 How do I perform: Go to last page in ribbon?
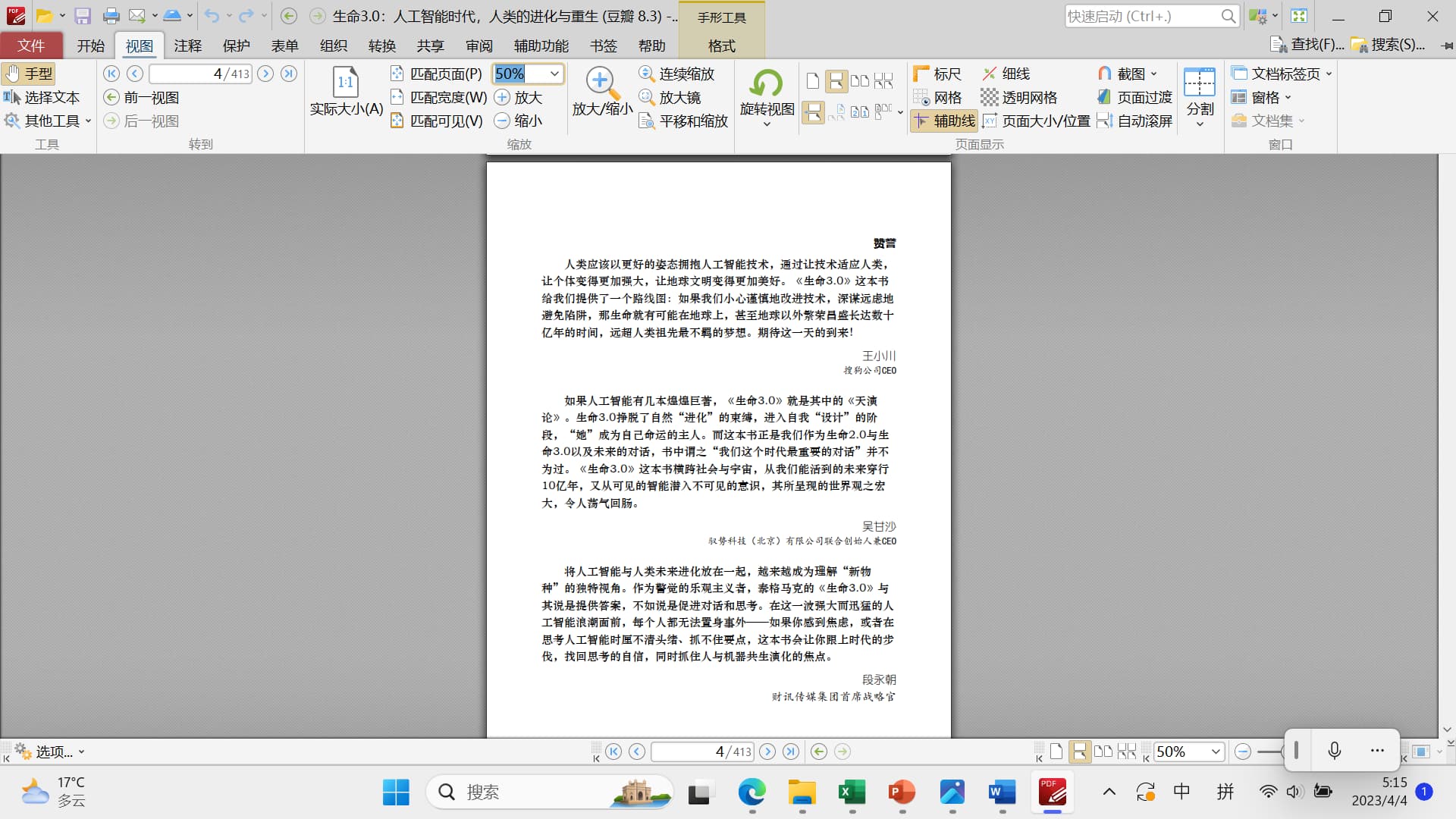pyautogui.click(x=289, y=74)
